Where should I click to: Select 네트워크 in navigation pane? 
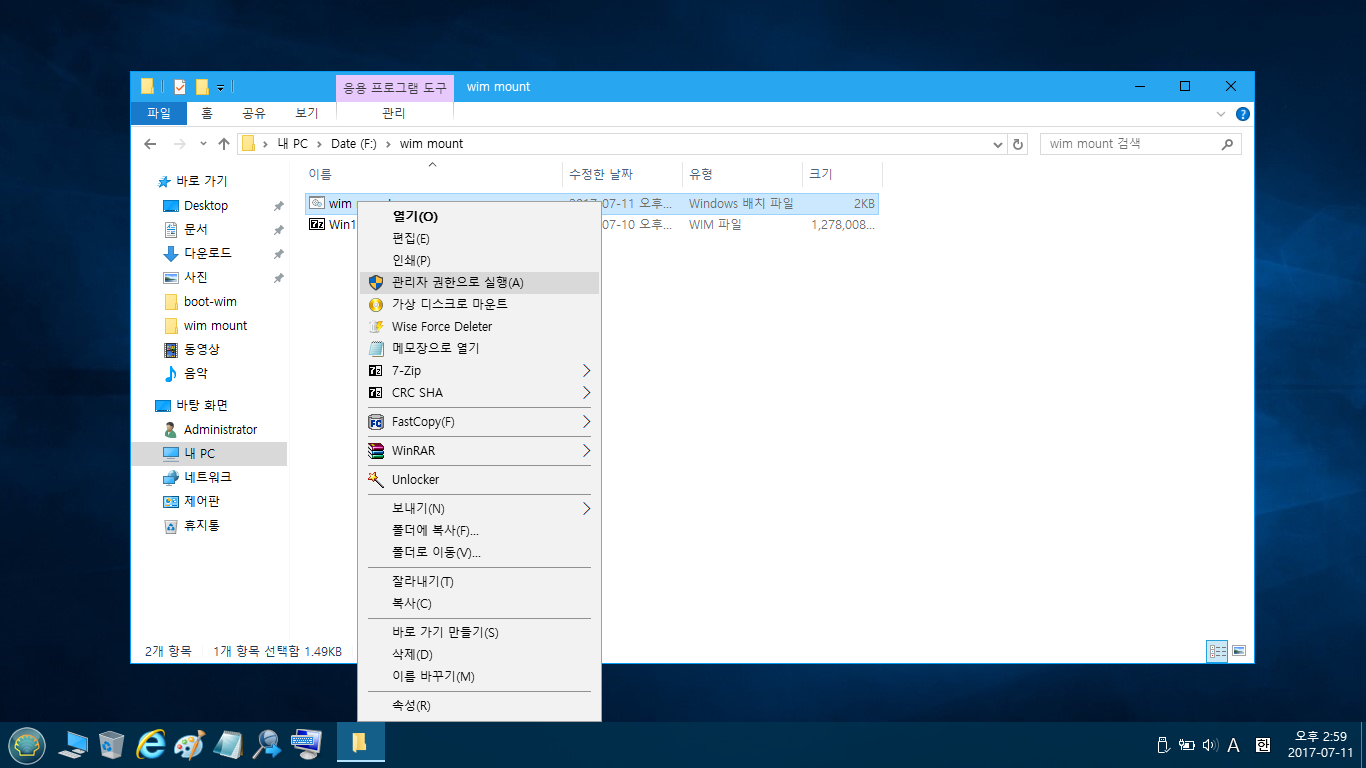(209, 477)
